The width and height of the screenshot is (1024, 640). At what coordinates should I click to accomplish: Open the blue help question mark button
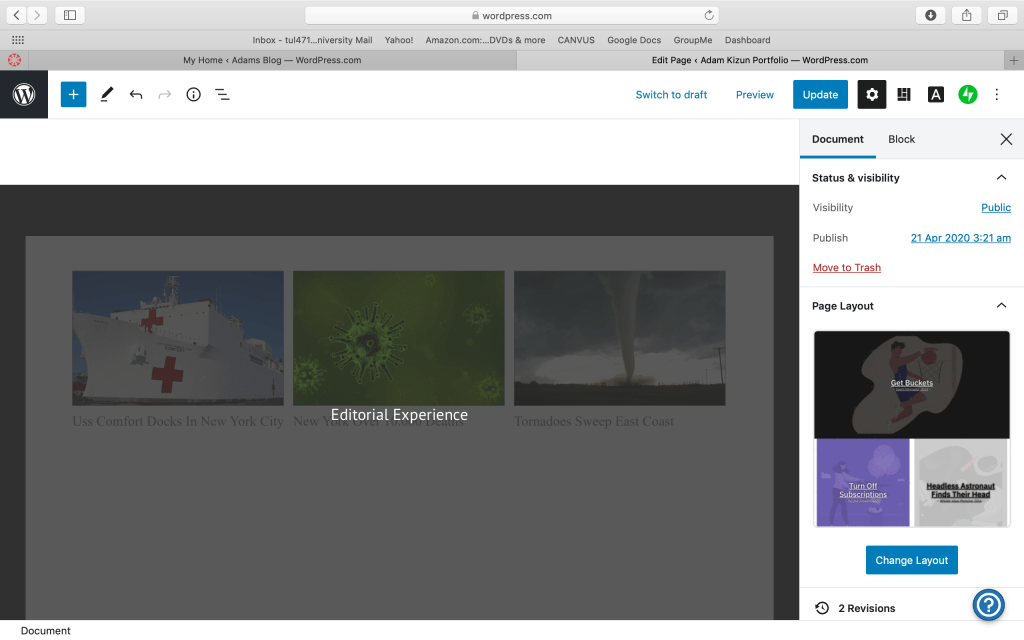pos(988,604)
